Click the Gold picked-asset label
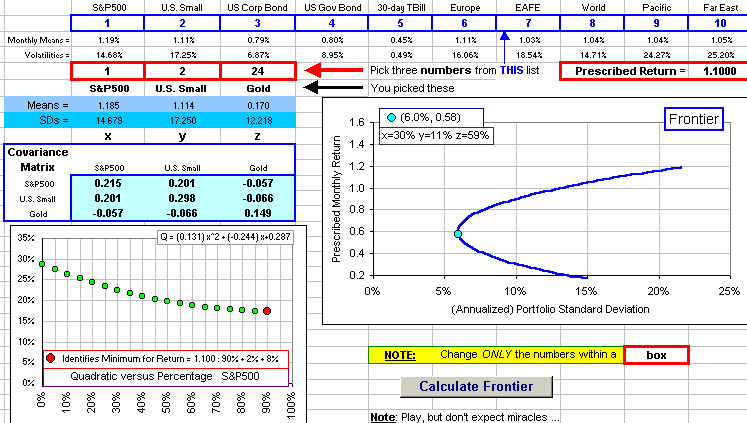Viewport: 747px width, 423px height. click(x=258, y=89)
